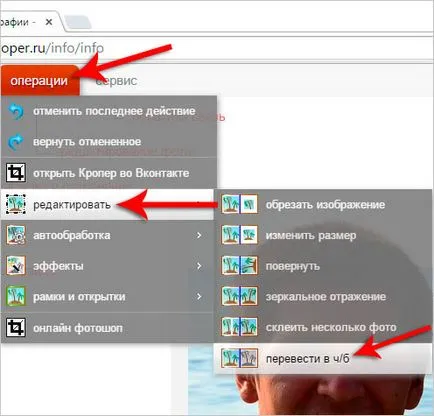Image resolution: width=434 pixels, height=416 pixels.
Task: Click the зеркальное отражение icon
Action: tap(239, 296)
